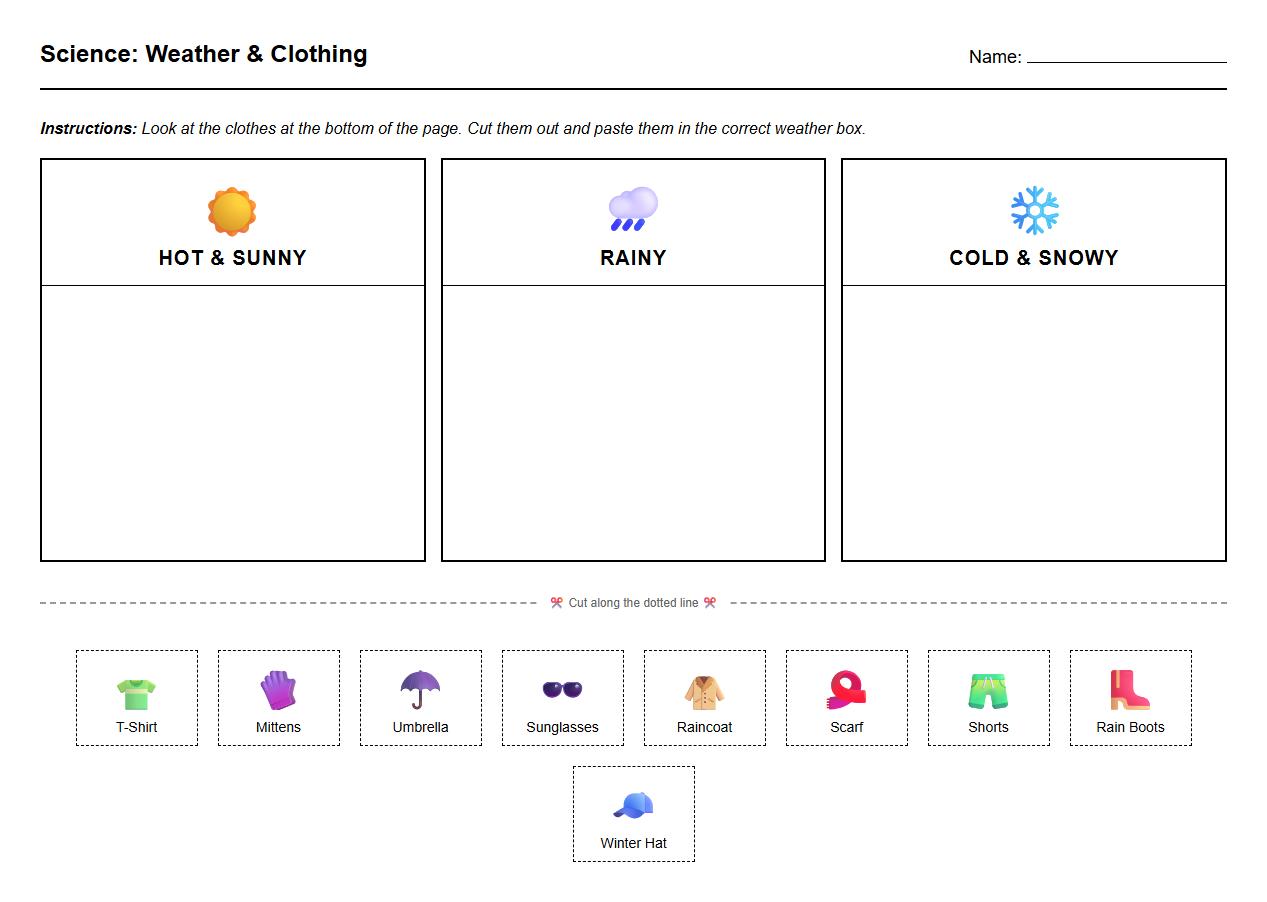
Task: Click the sun icon above HOT & SUNNY
Action: [x=232, y=210]
